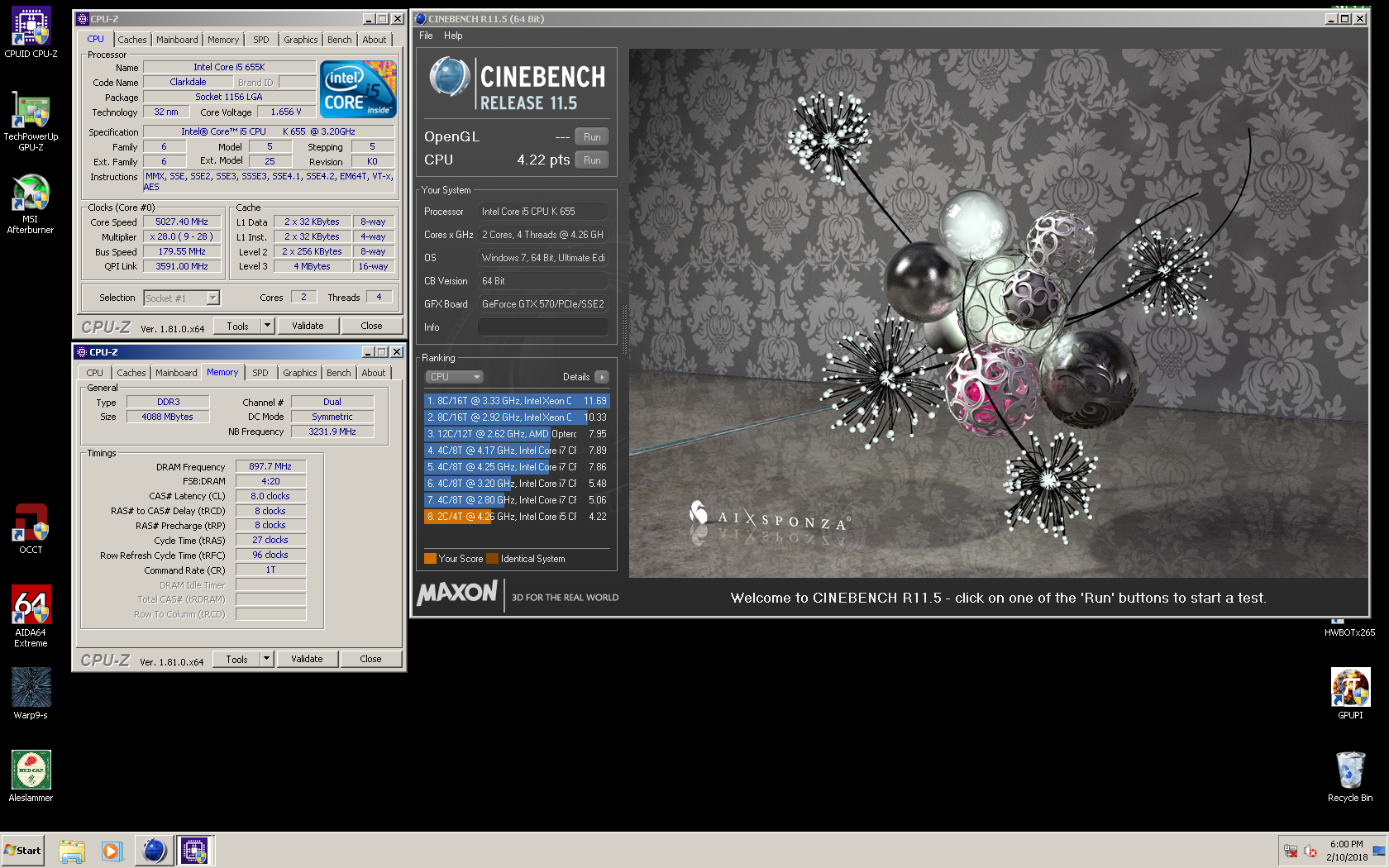Open About tab in bottom CPU-Z window
This screenshot has width=1389, height=868.
pos(373,373)
